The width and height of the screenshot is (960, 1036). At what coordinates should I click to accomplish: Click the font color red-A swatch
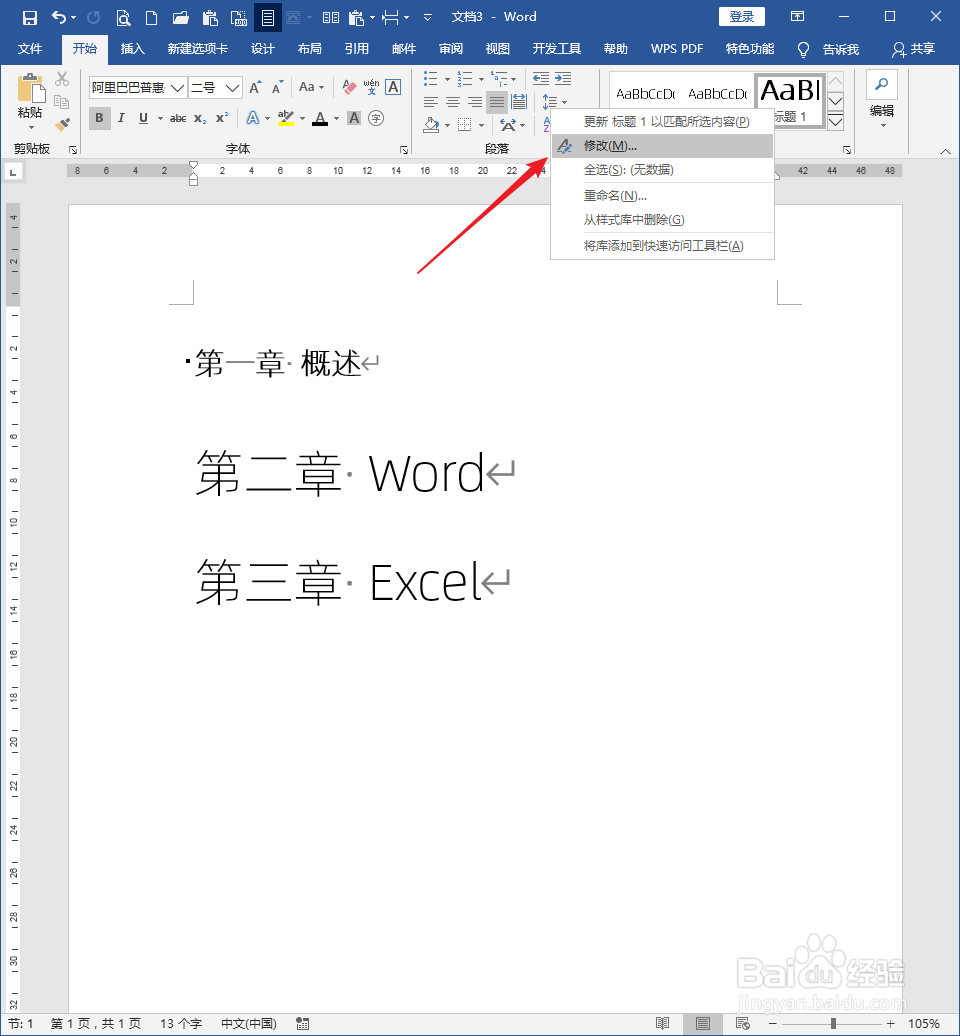[x=320, y=118]
